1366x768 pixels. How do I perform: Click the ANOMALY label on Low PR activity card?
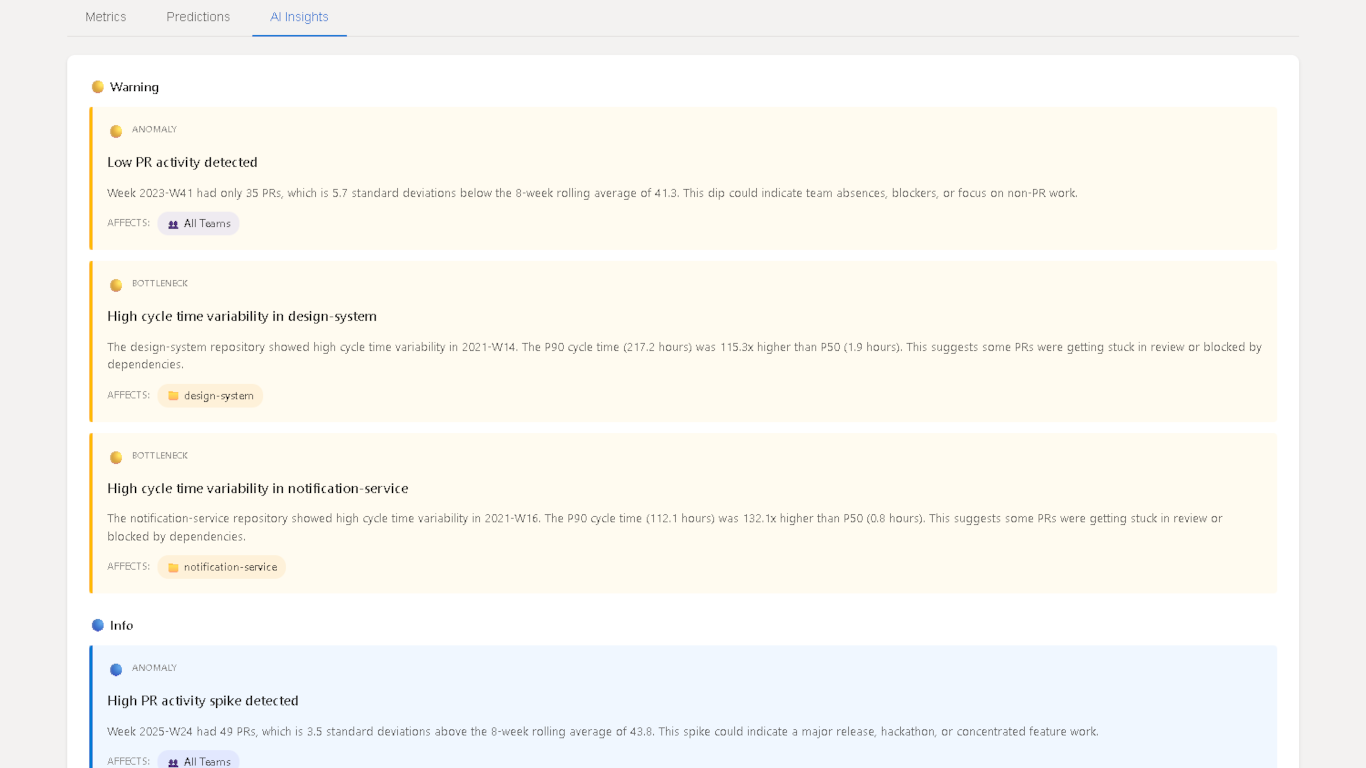[154, 130]
